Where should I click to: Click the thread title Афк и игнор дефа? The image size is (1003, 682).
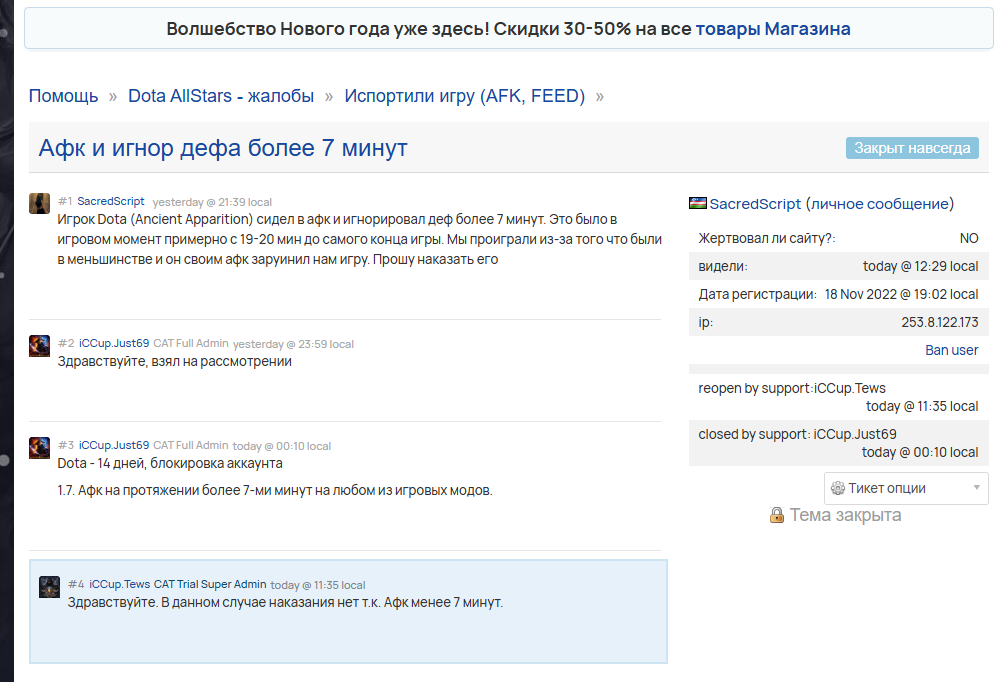tap(223, 149)
